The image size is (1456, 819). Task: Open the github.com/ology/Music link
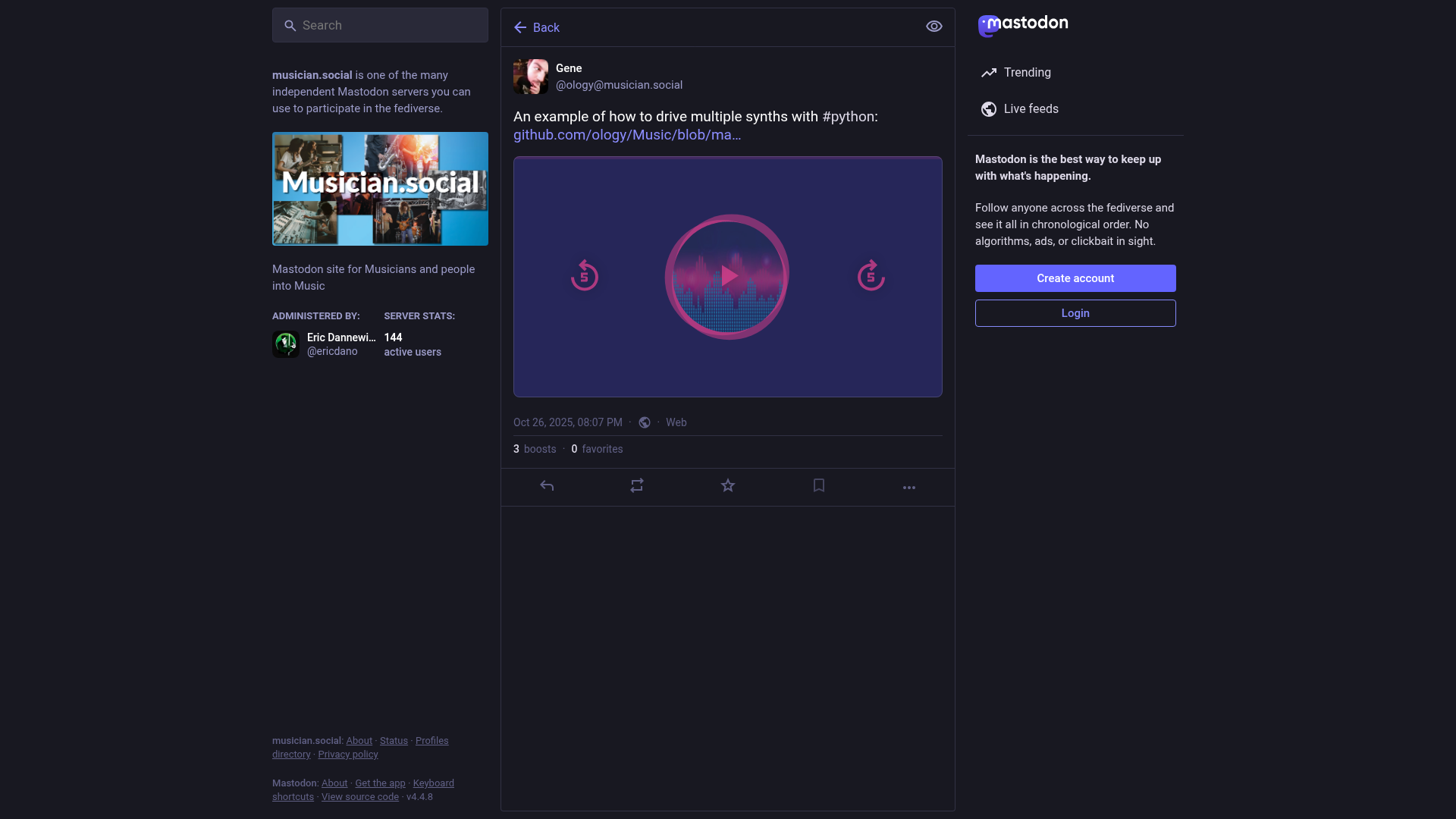pos(626,135)
